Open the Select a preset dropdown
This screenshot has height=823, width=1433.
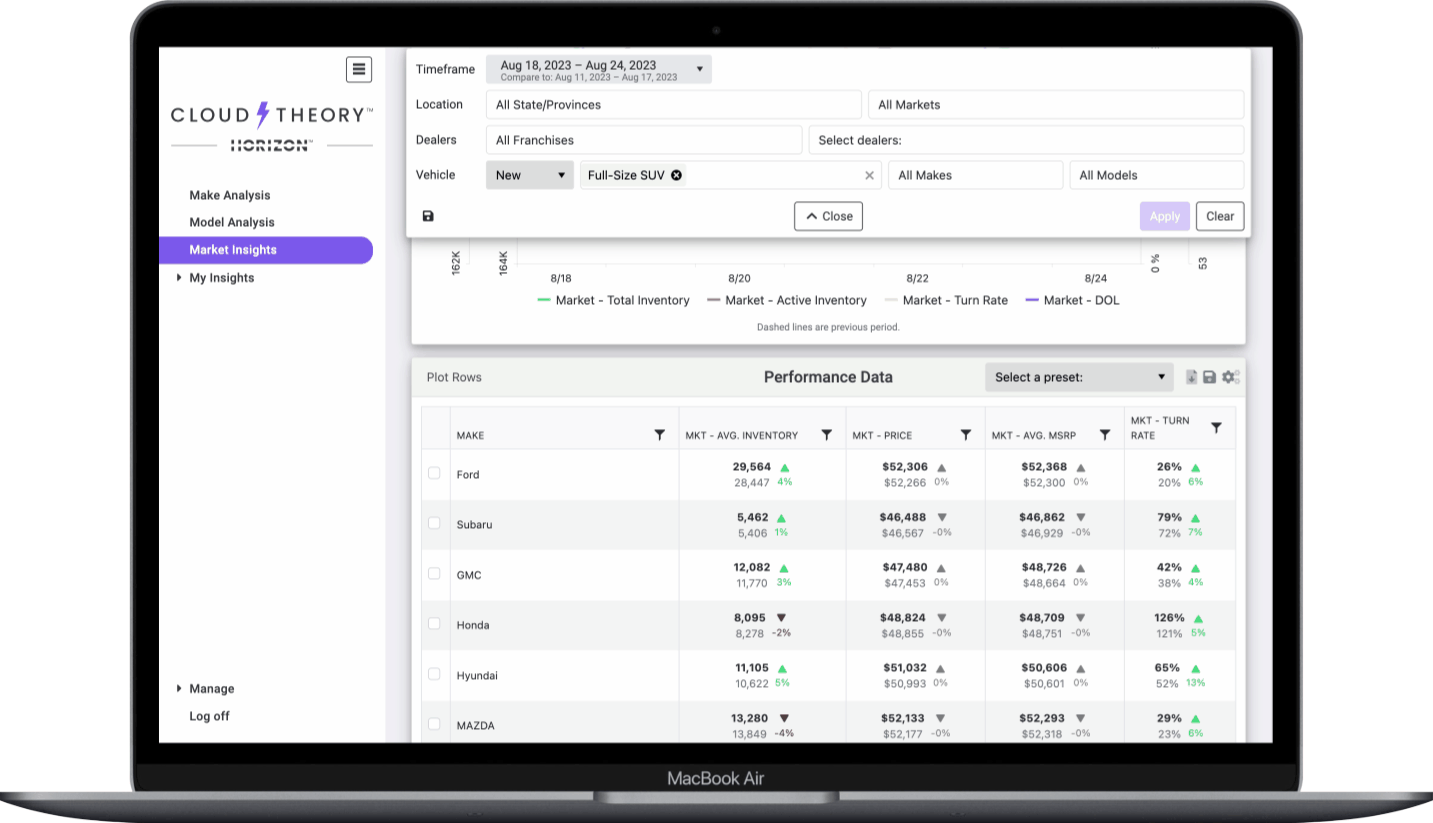coord(1079,377)
